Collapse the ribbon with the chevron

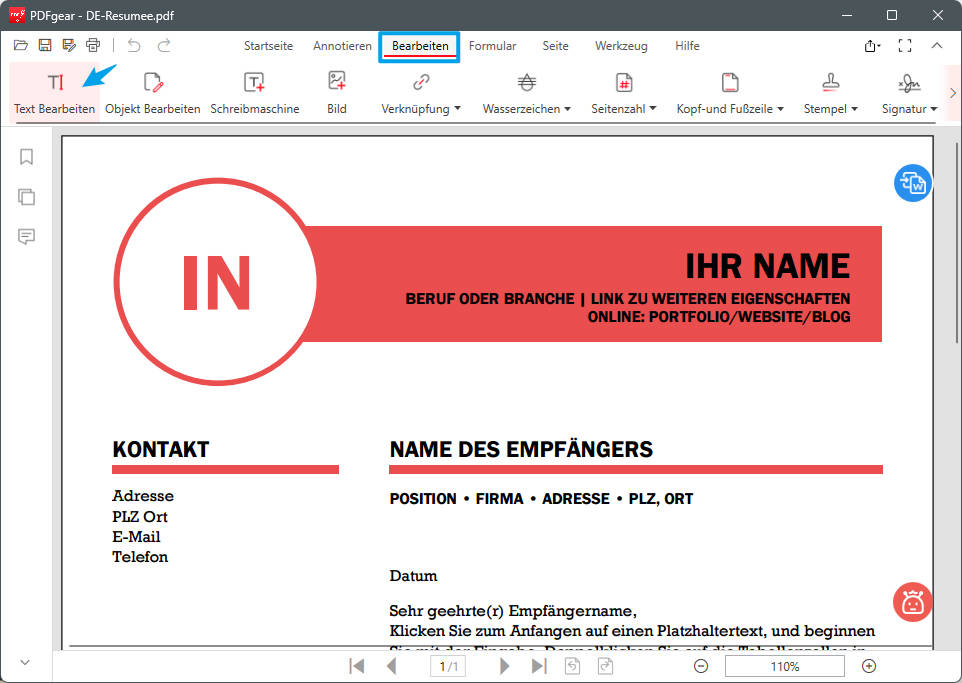click(x=936, y=45)
